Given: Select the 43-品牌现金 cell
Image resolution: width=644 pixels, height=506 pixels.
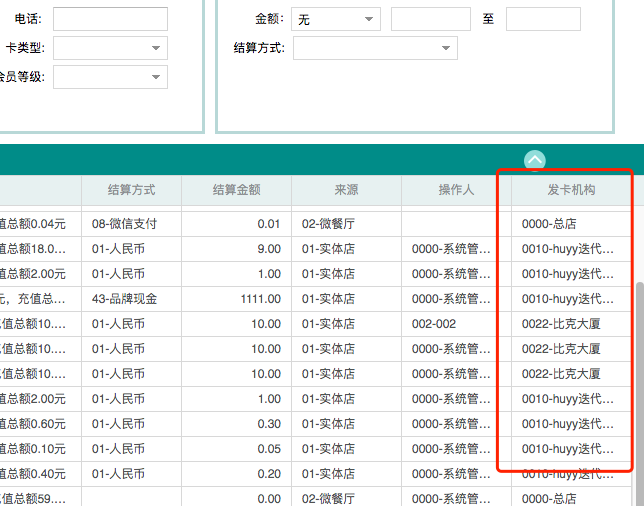Looking at the screenshot, I should (131, 299).
